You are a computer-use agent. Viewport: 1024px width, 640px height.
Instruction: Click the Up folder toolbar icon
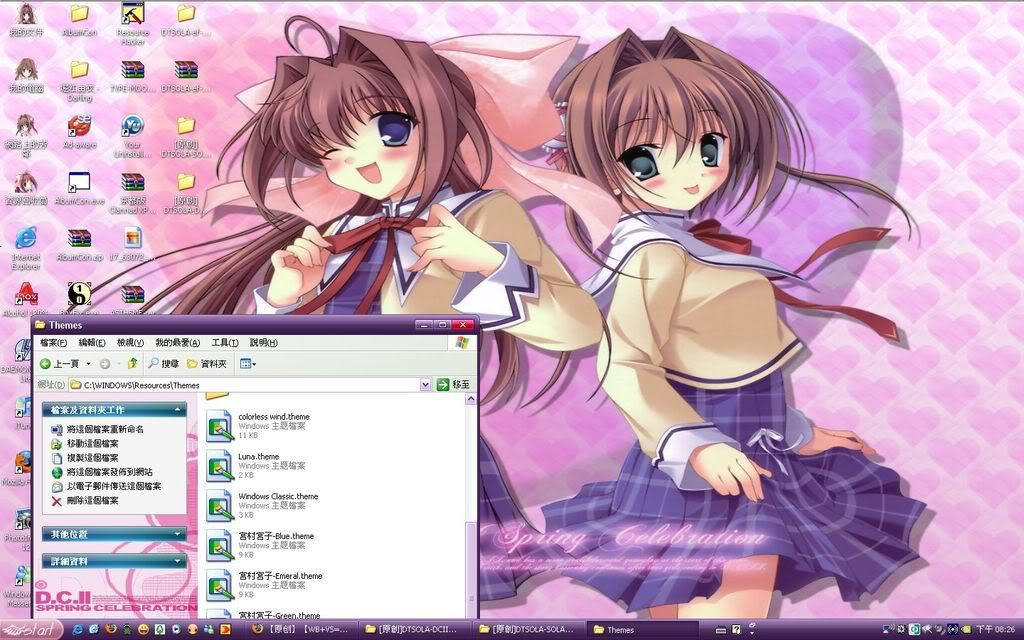(x=133, y=364)
